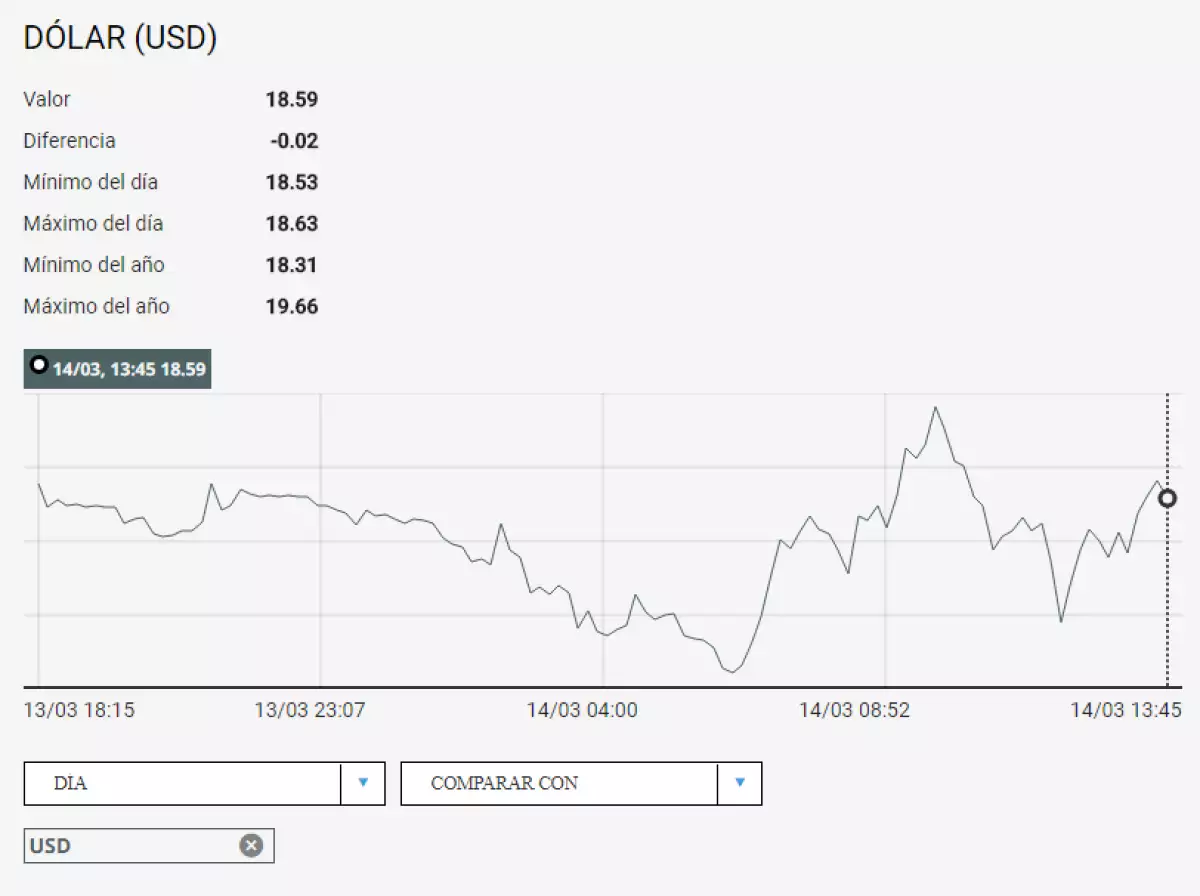Click the 14/03 08:52 axis label
Image resolution: width=1200 pixels, height=896 pixels.
click(854, 710)
